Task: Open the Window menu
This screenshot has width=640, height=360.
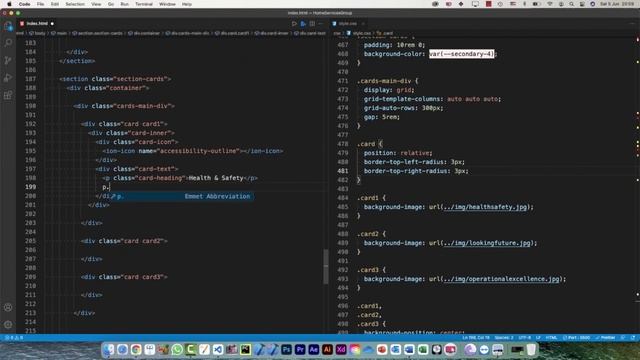Action: tap(167, 4)
